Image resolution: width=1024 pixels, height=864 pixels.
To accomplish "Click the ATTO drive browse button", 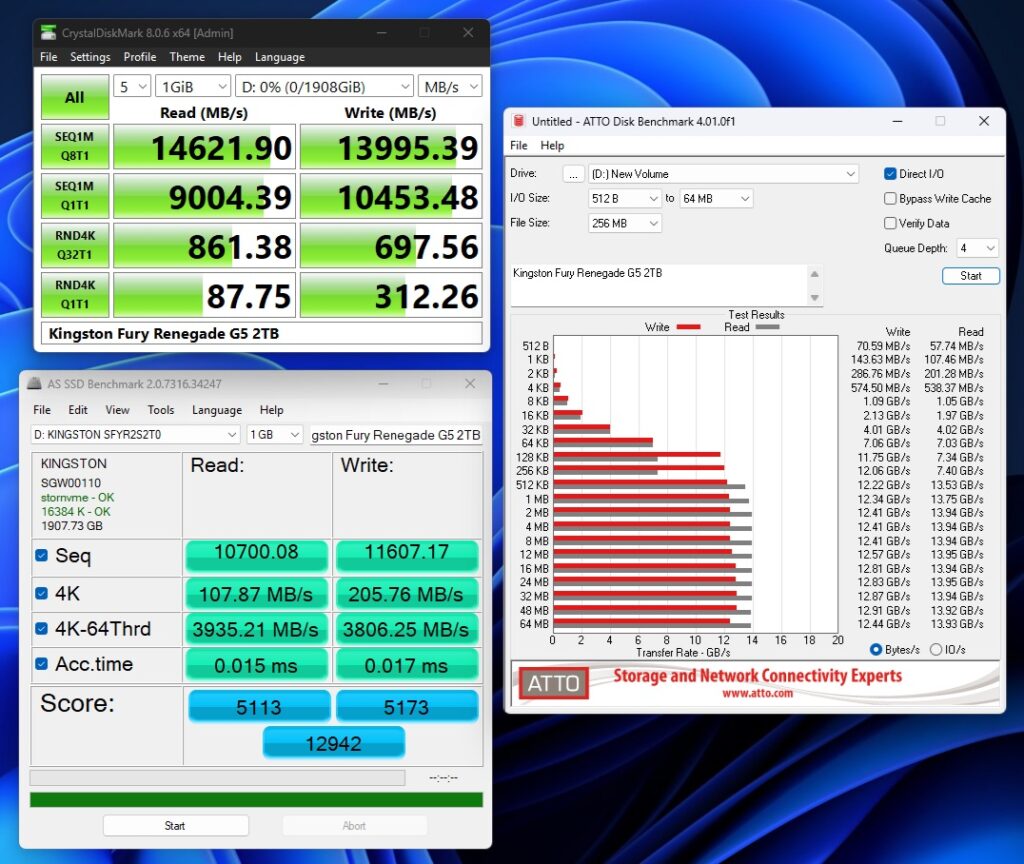I will pos(573,174).
